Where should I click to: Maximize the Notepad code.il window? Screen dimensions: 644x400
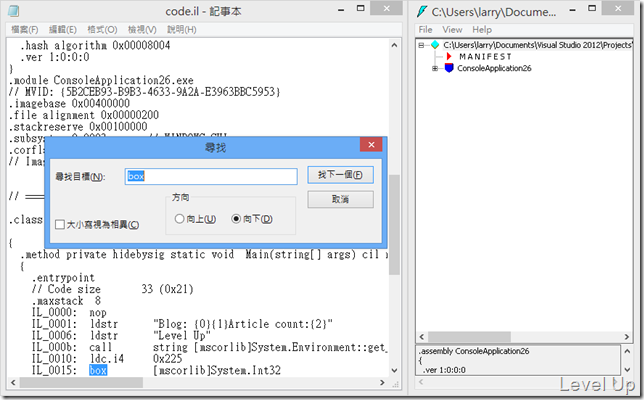click(x=361, y=8)
